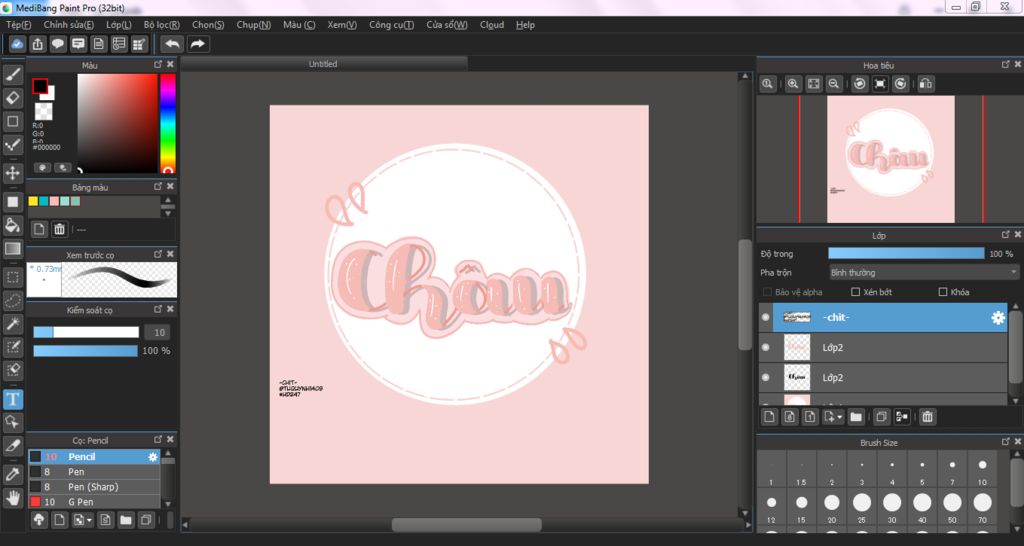1024x546 pixels.
Task: Detach the Màu panel with float icon
Action: 157,65
